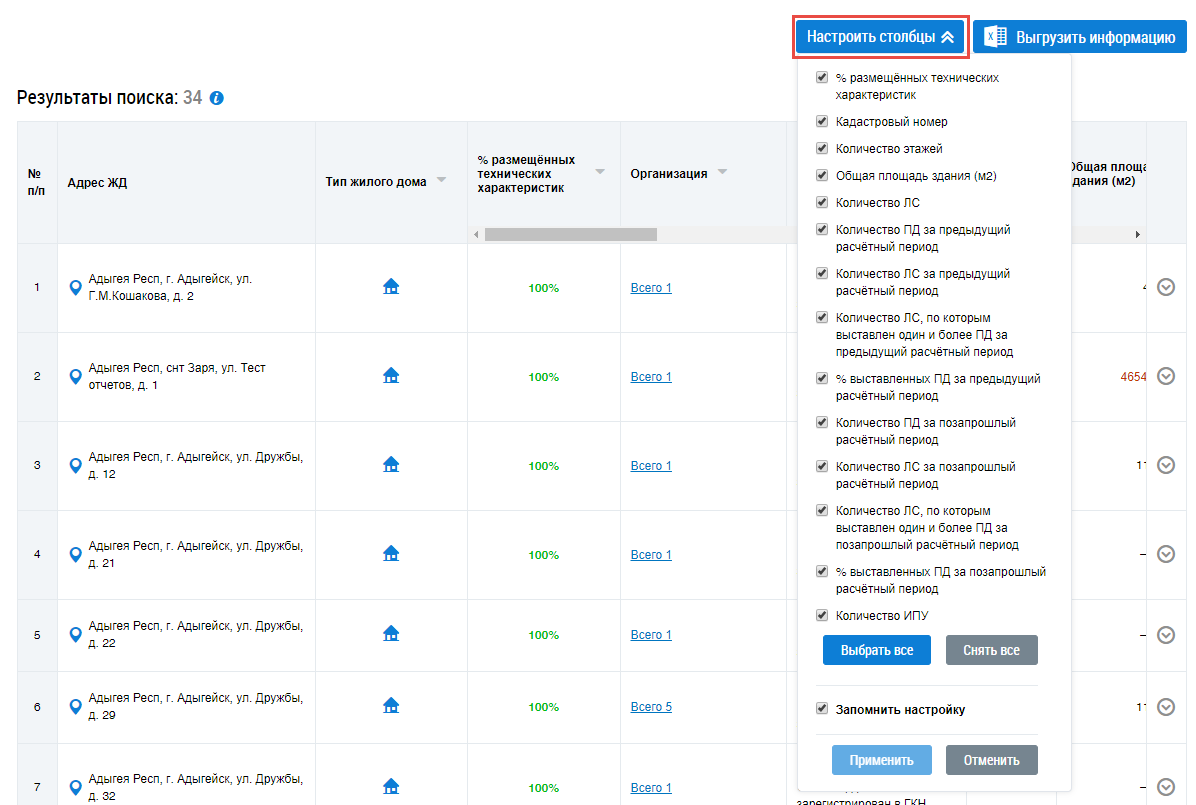The width and height of the screenshot is (1196, 805).
Task: Click house icon in row 6
Action: pos(391,706)
